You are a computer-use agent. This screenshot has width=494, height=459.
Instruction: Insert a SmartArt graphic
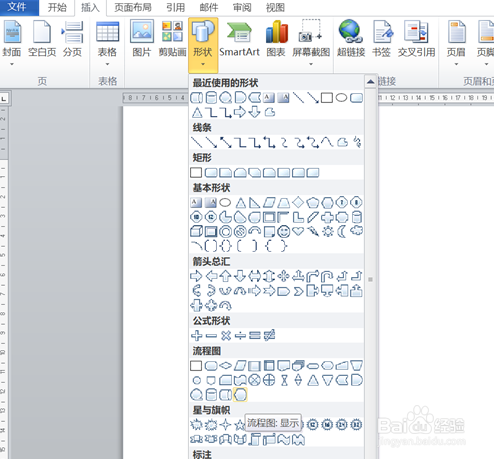tap(239, 39)
